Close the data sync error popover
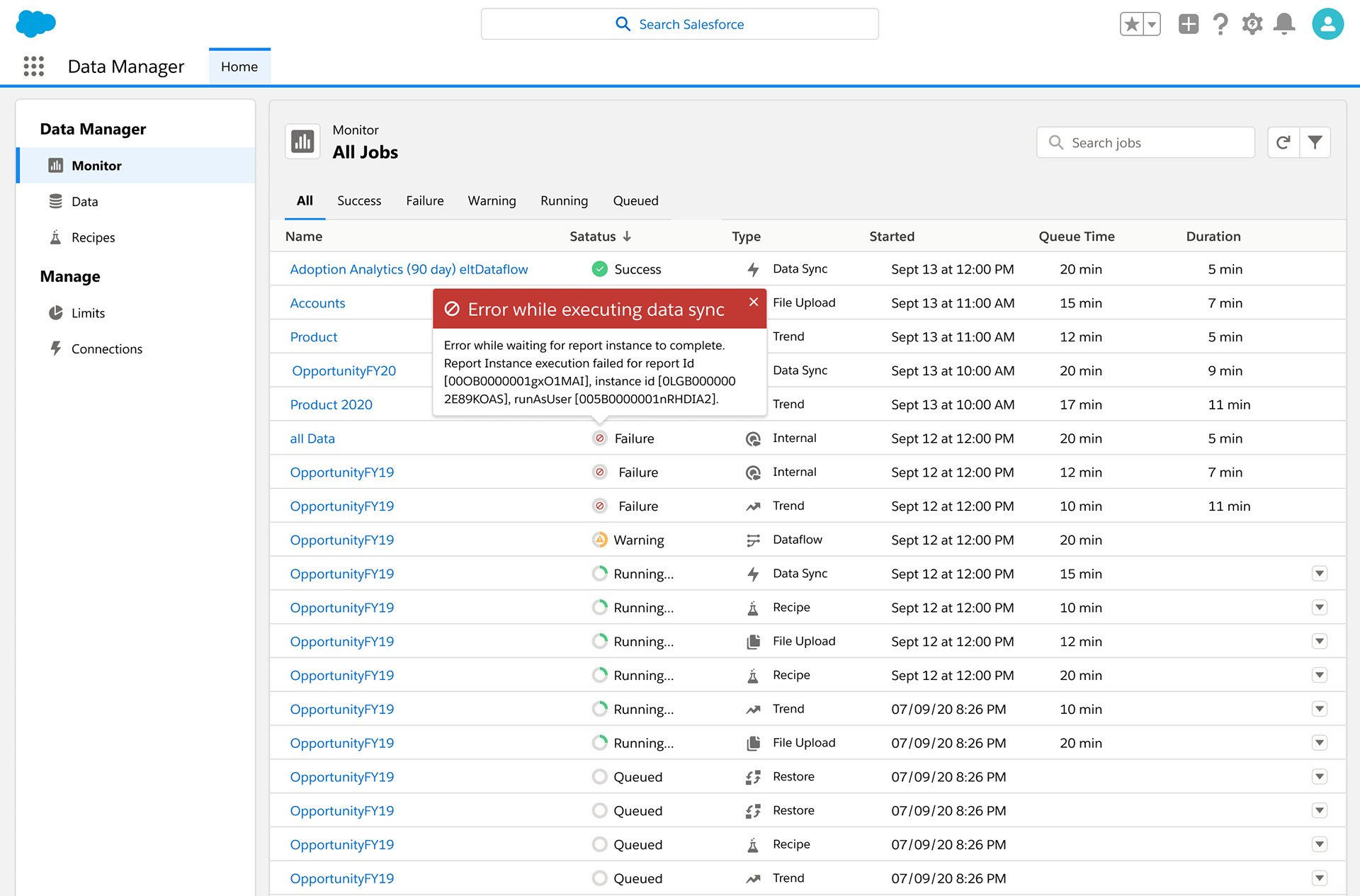Image resolution: width=1360 pixels, height=896 pixels. pos(754,302)
